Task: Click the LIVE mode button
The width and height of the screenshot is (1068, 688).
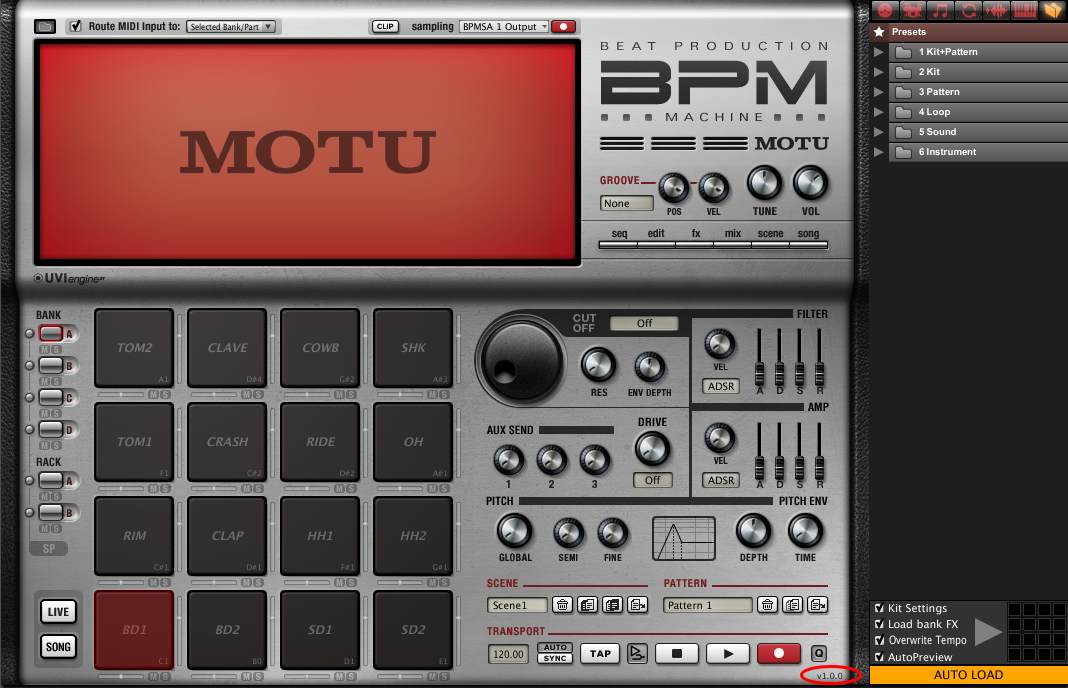Action: click(58, 612)
